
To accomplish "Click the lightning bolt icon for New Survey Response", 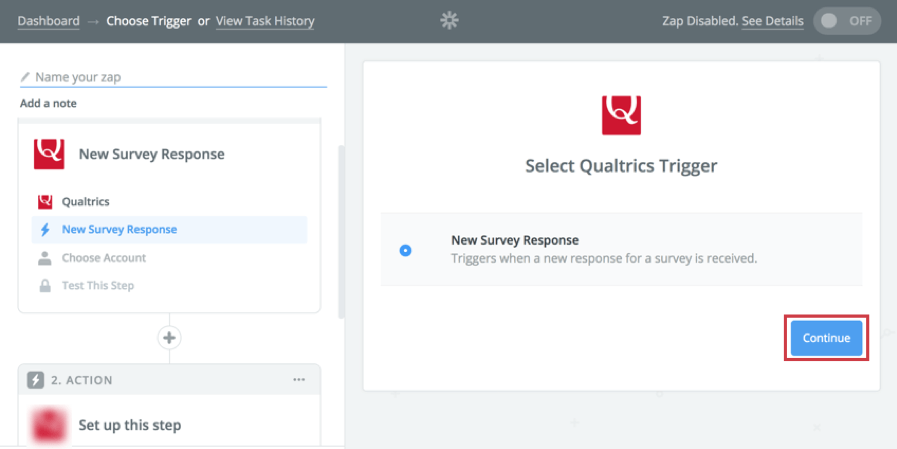I will tap(44, 229).
